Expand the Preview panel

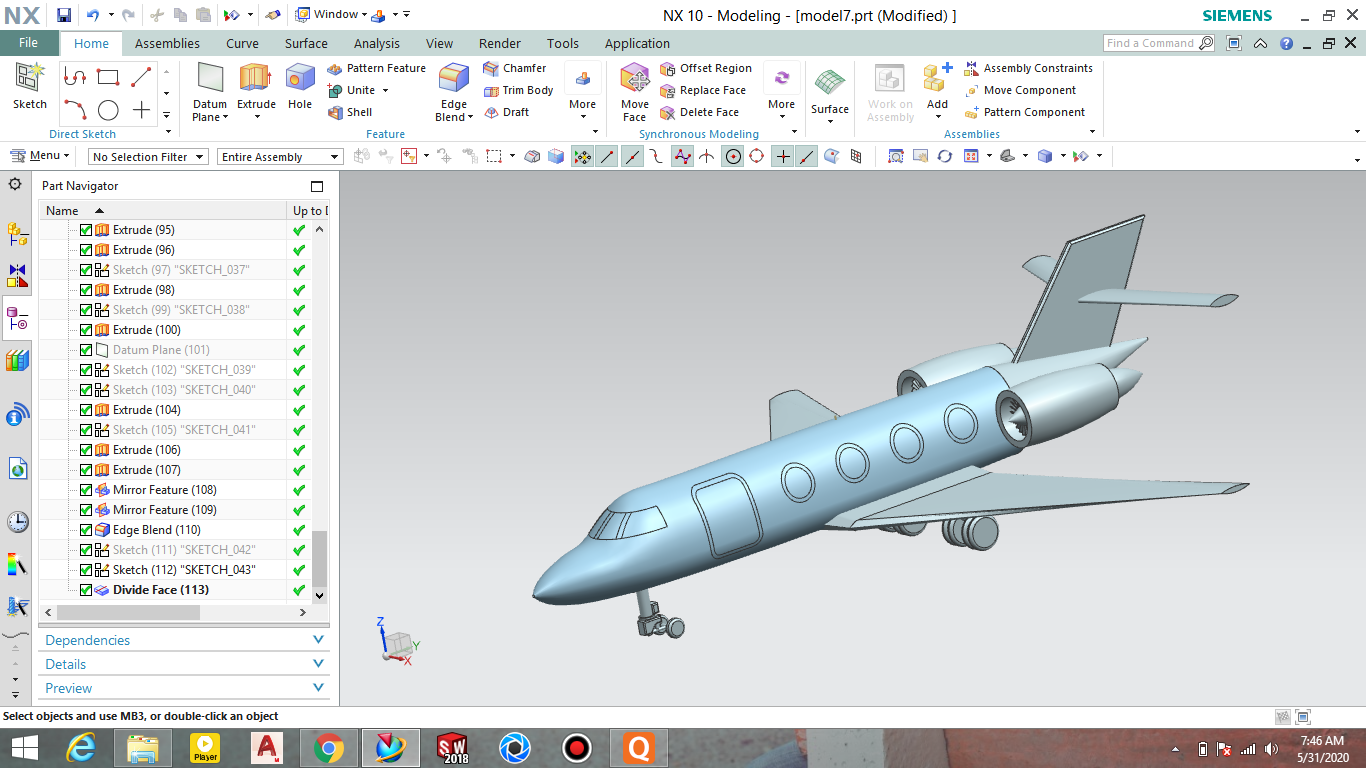click(x=185, y=688)
